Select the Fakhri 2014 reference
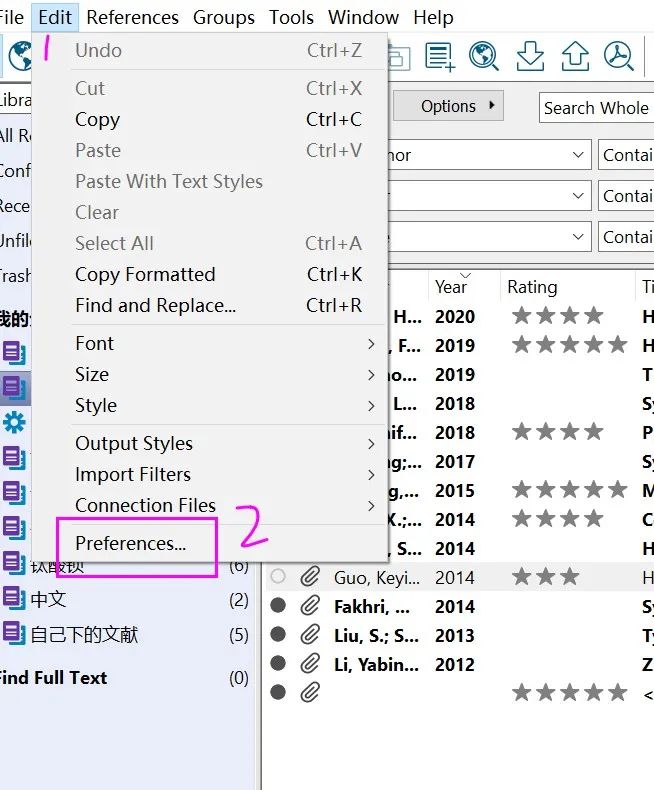 [460, 606]
